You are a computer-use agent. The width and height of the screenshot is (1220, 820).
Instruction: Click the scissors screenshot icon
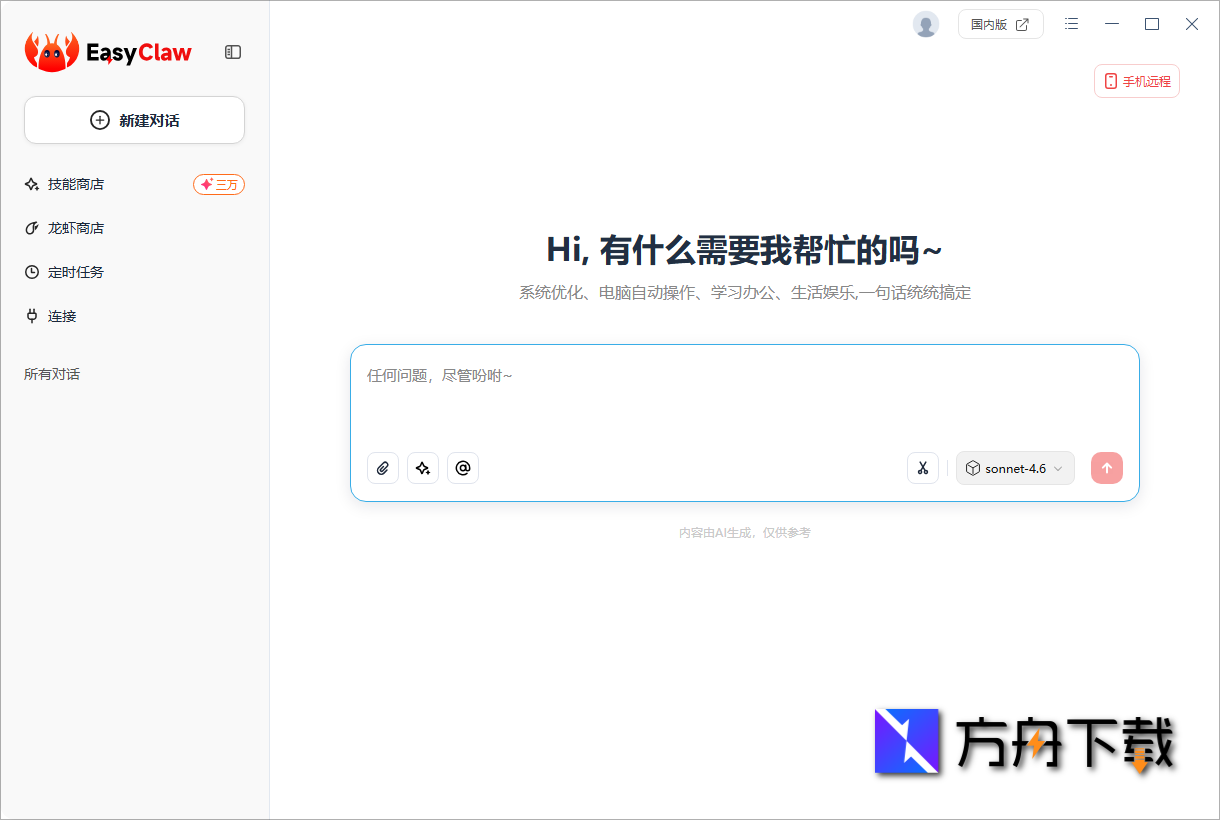(923, 468)
